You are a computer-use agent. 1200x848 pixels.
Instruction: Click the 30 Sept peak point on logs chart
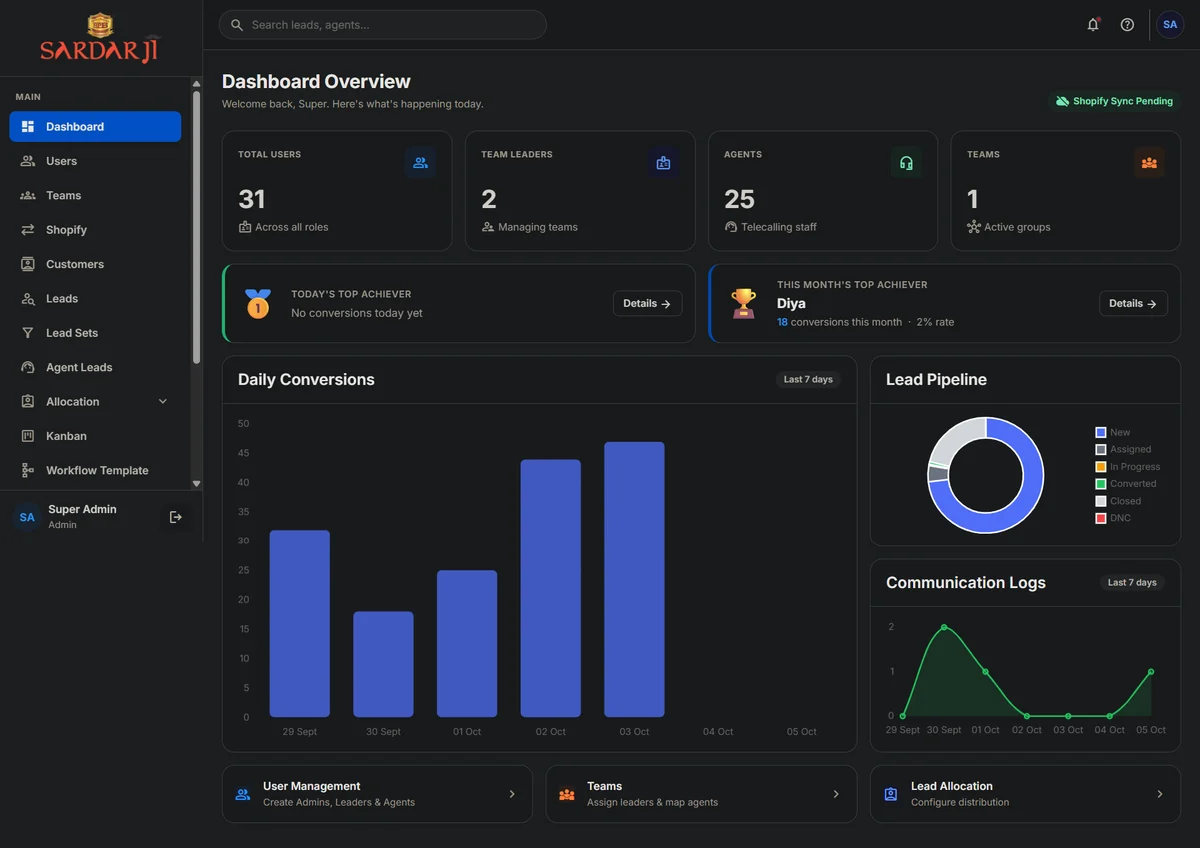click(944, 627)
